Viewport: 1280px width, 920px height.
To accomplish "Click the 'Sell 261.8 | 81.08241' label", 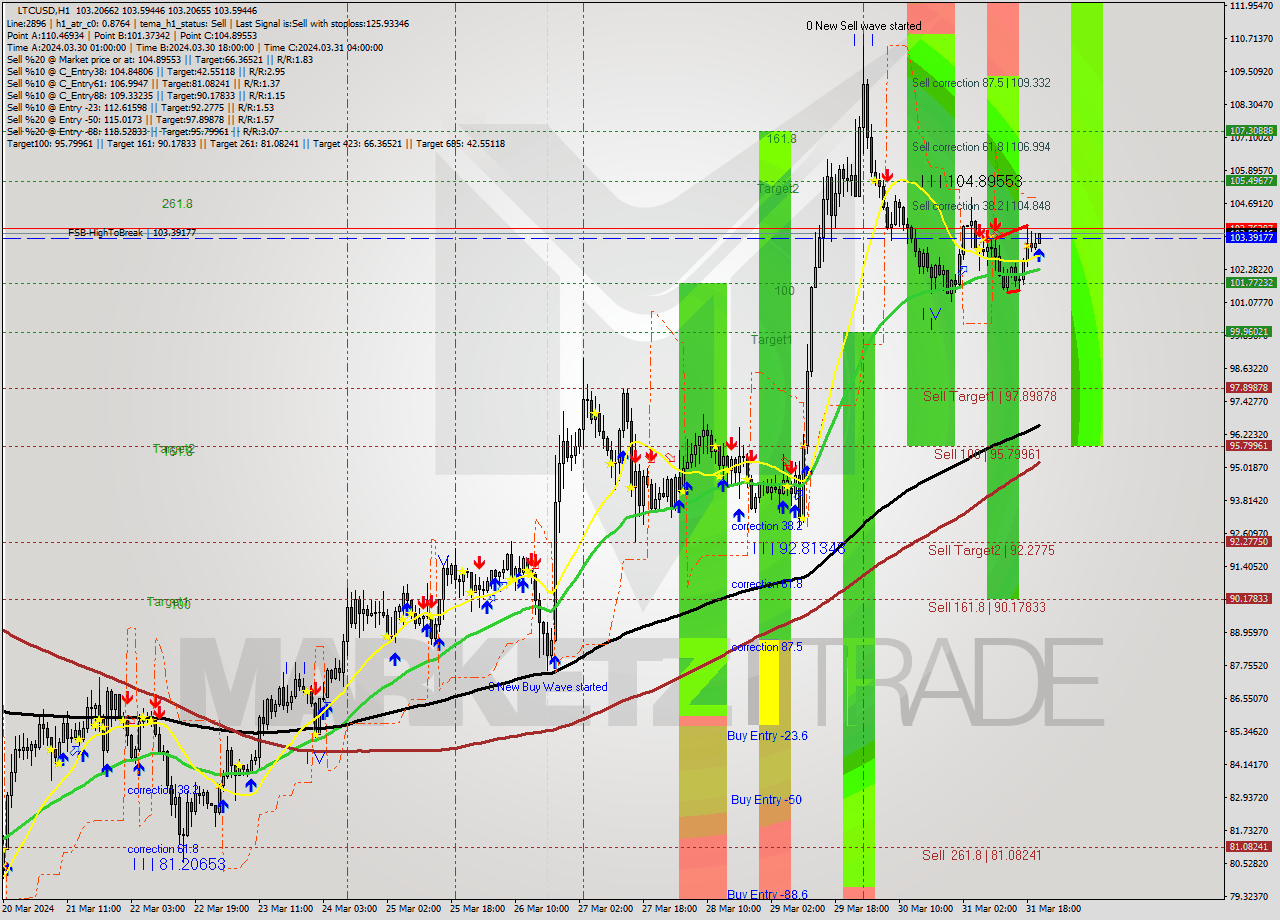I will click(x=982, y=855).
